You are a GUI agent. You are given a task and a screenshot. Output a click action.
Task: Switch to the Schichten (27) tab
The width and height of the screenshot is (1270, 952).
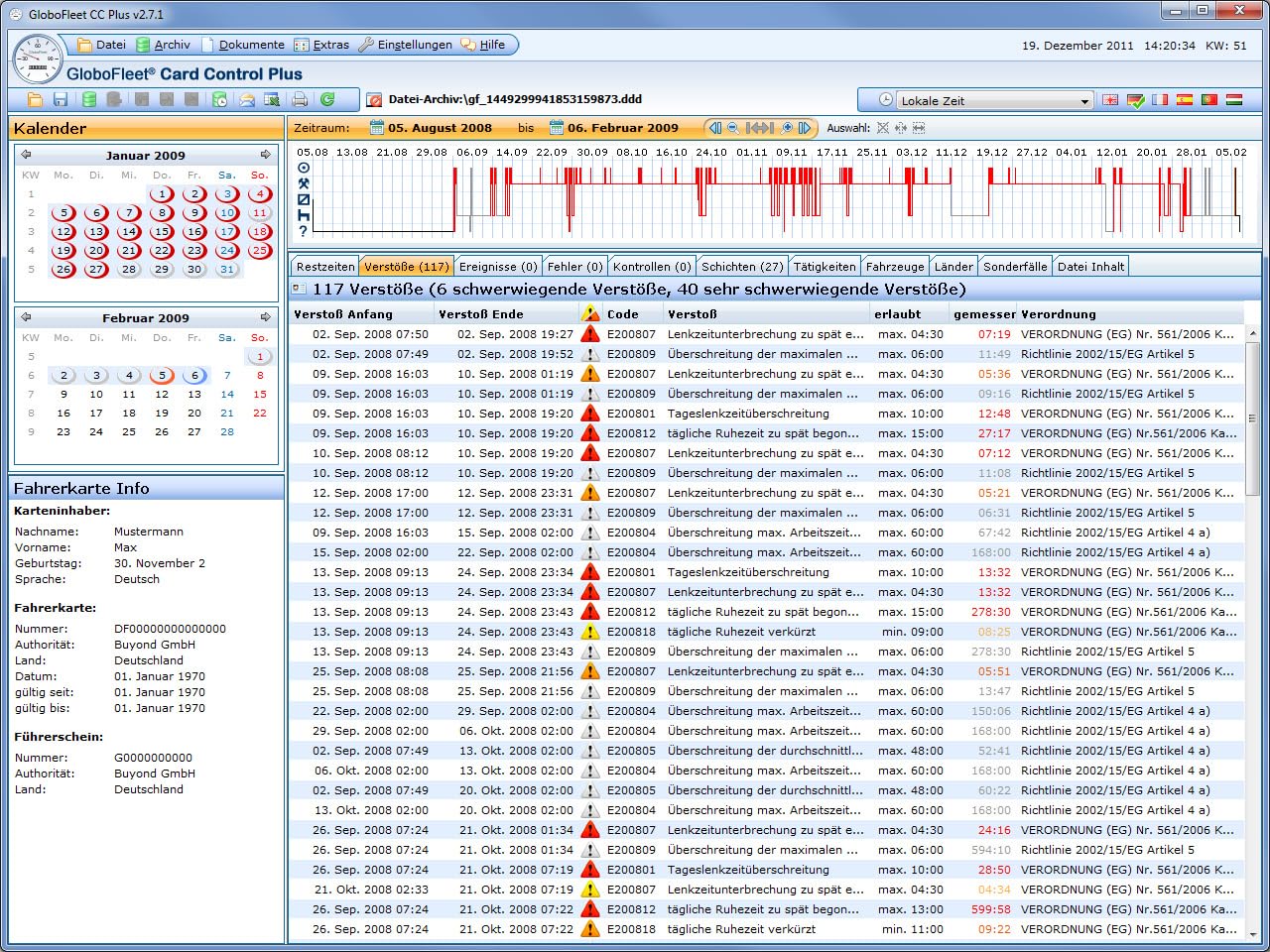tap(742, 266)
